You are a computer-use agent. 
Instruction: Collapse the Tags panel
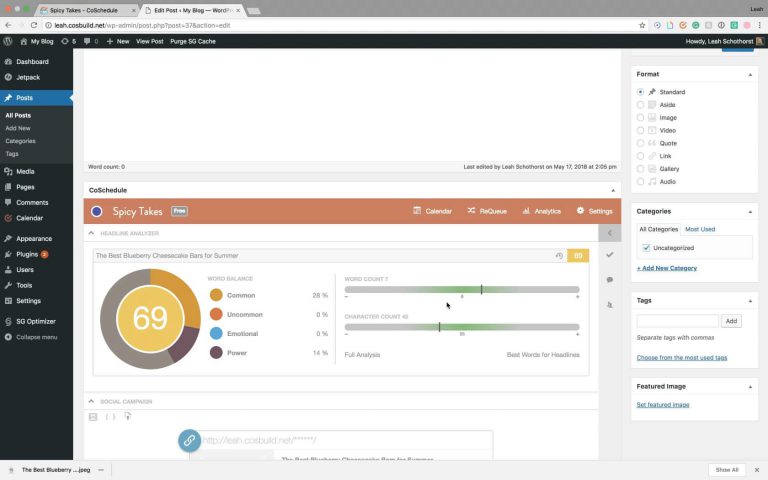[750, 301]
